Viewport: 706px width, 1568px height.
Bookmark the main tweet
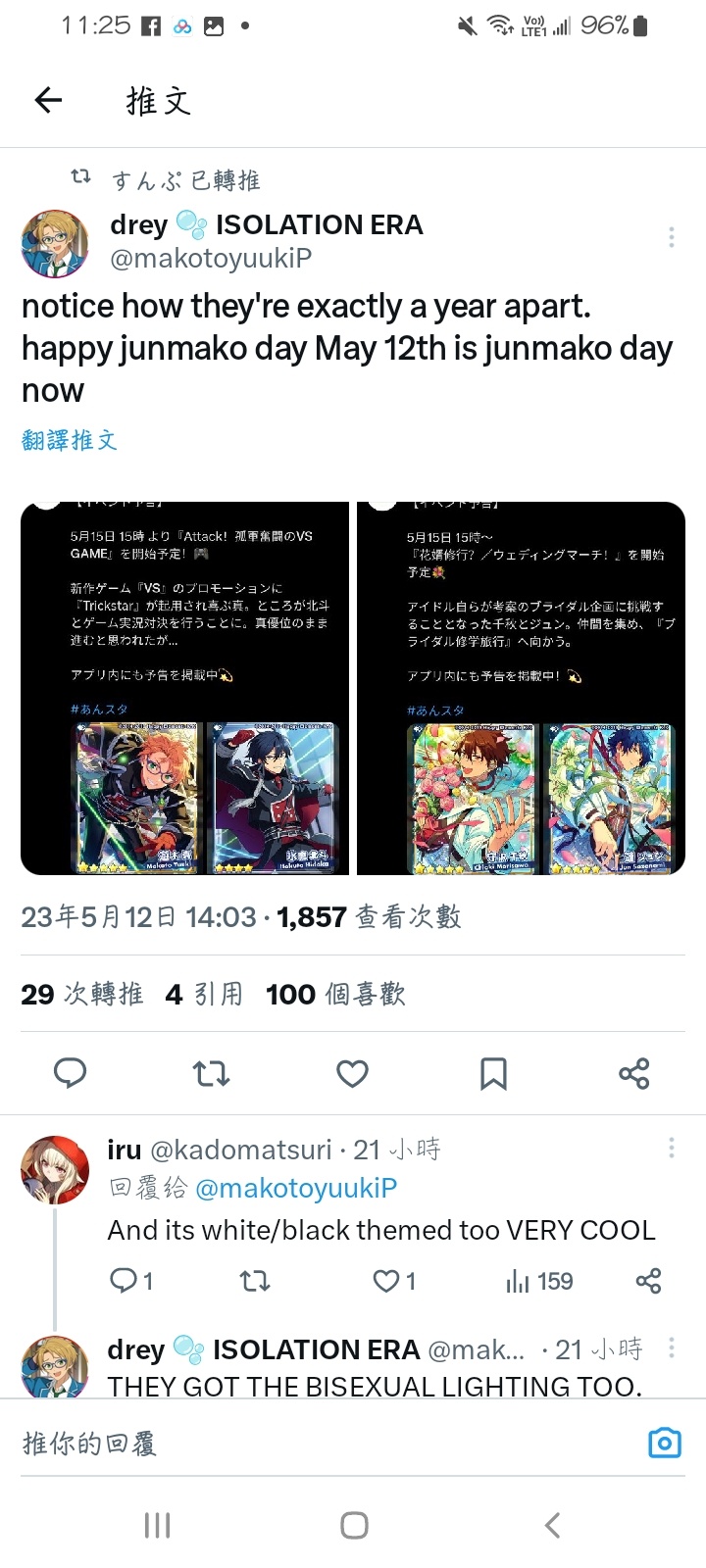(493, 1074)
